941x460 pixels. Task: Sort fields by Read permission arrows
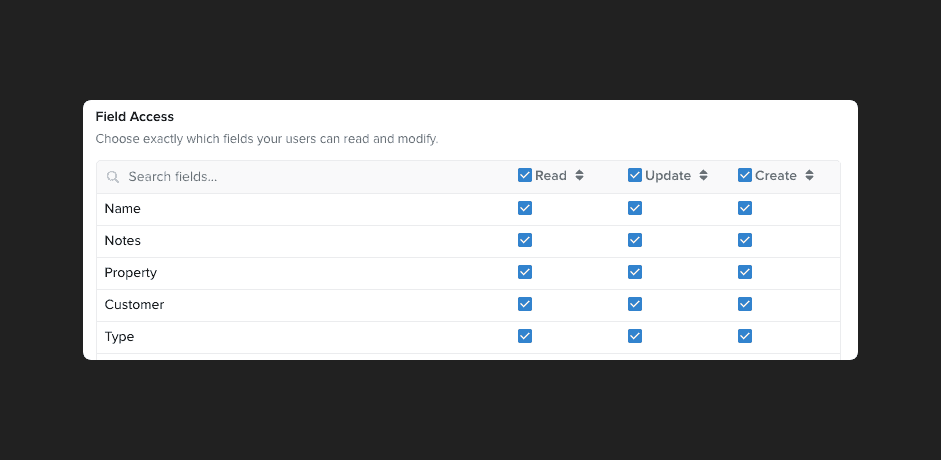point(579,175)
